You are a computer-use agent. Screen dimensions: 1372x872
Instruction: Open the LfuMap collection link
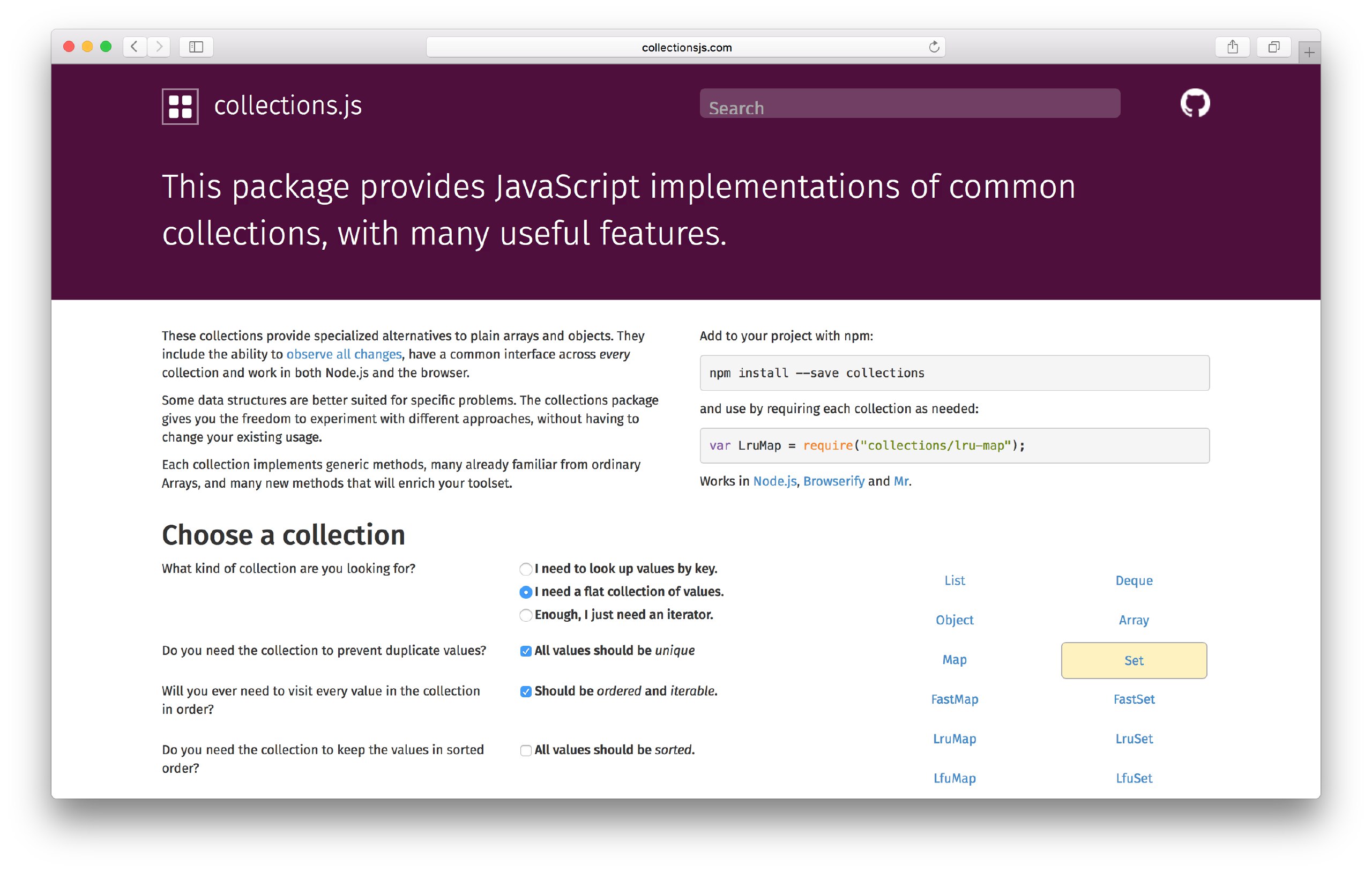tap(955, 779)
